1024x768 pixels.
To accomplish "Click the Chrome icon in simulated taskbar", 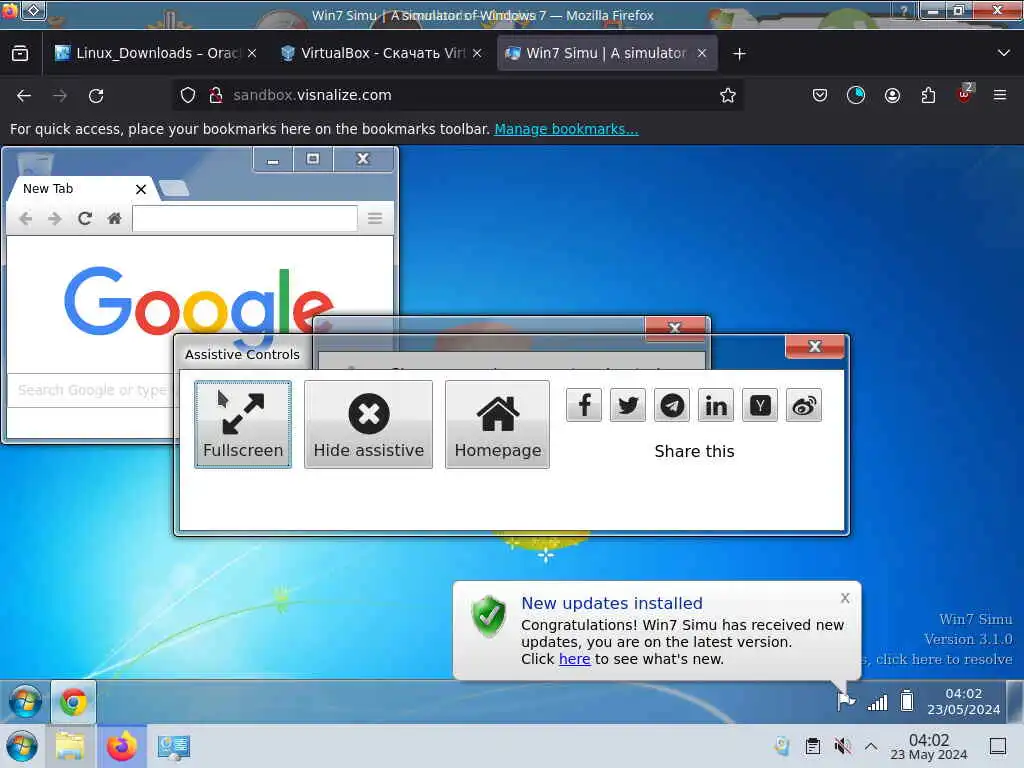I will click(x=73, y=702).
